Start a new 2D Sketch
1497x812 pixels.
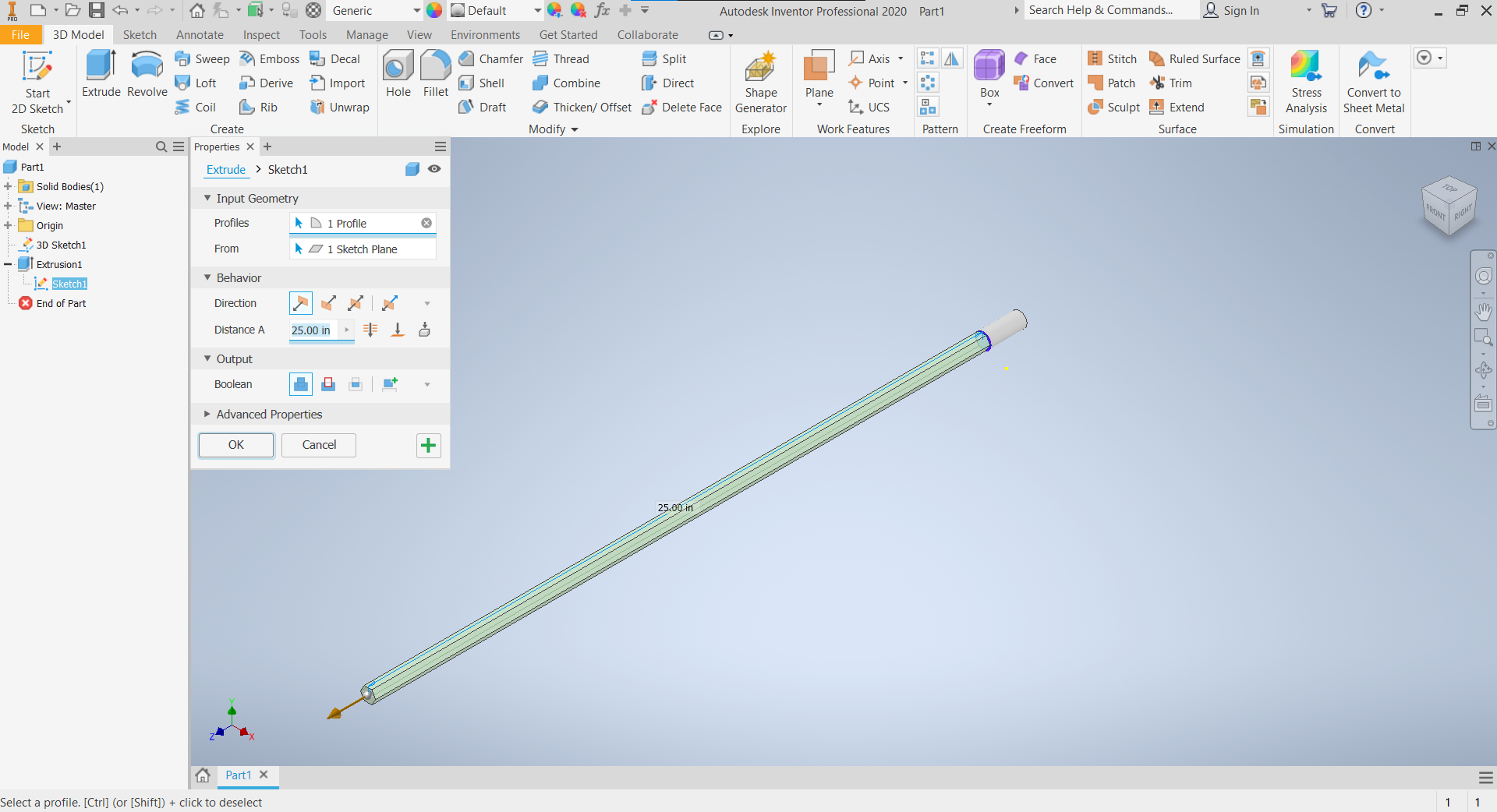tap(37, 83)
